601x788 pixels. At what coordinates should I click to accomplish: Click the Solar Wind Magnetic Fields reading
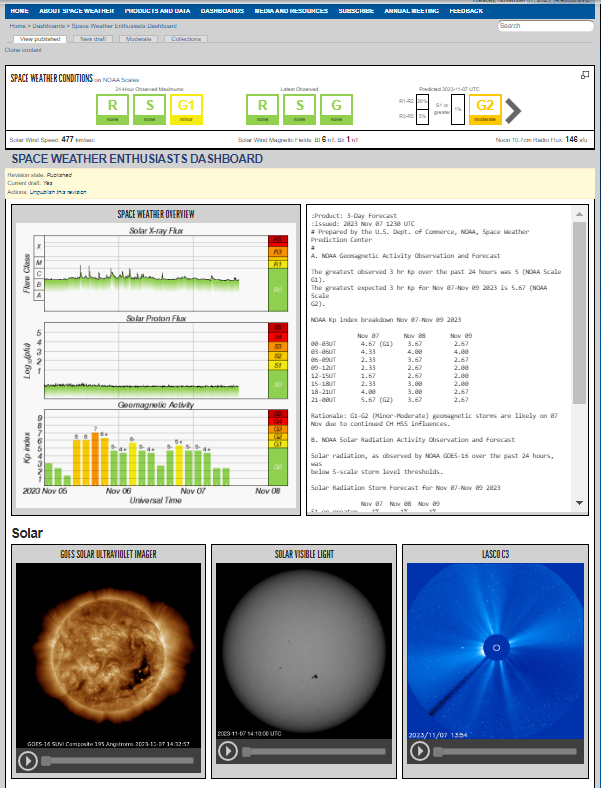[x=298, y=140]
